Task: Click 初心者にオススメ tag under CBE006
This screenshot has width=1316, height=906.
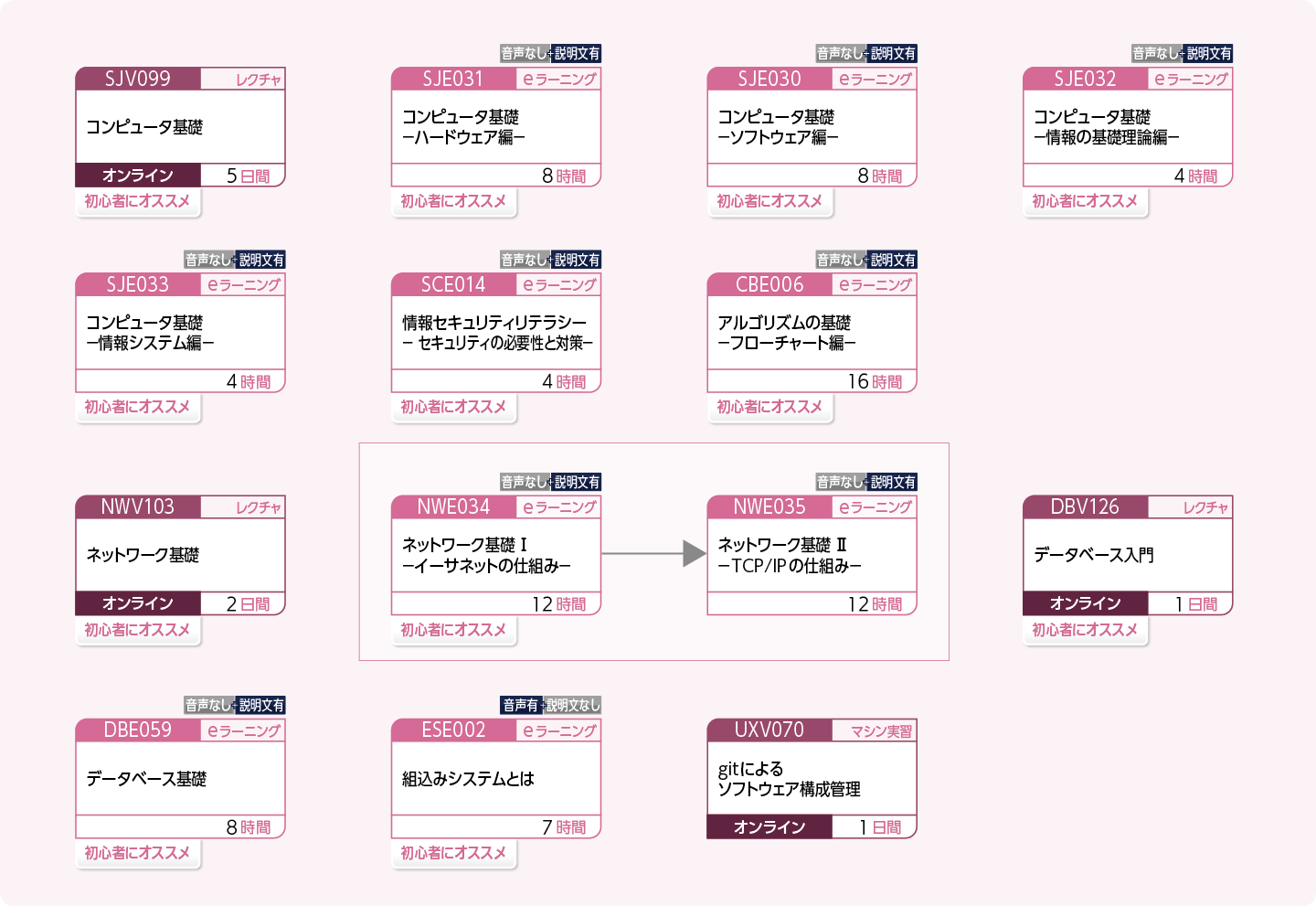Action: click(x=769, y=407)
